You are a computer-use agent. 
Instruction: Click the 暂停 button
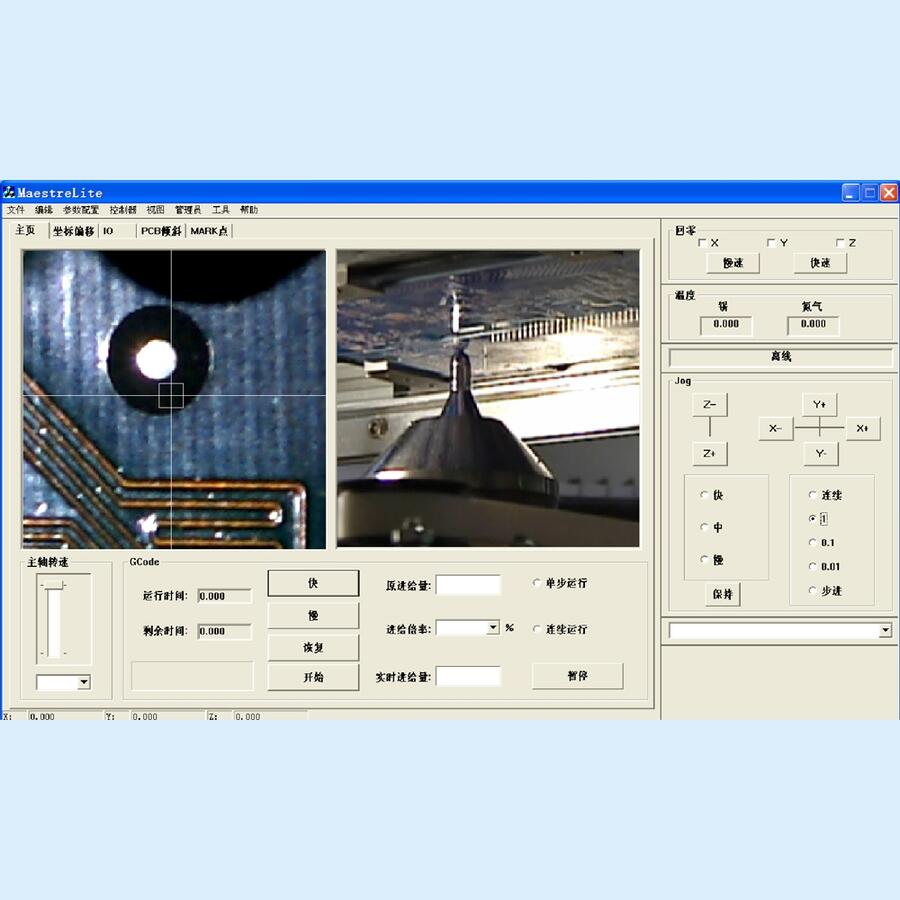coord(577,676)
